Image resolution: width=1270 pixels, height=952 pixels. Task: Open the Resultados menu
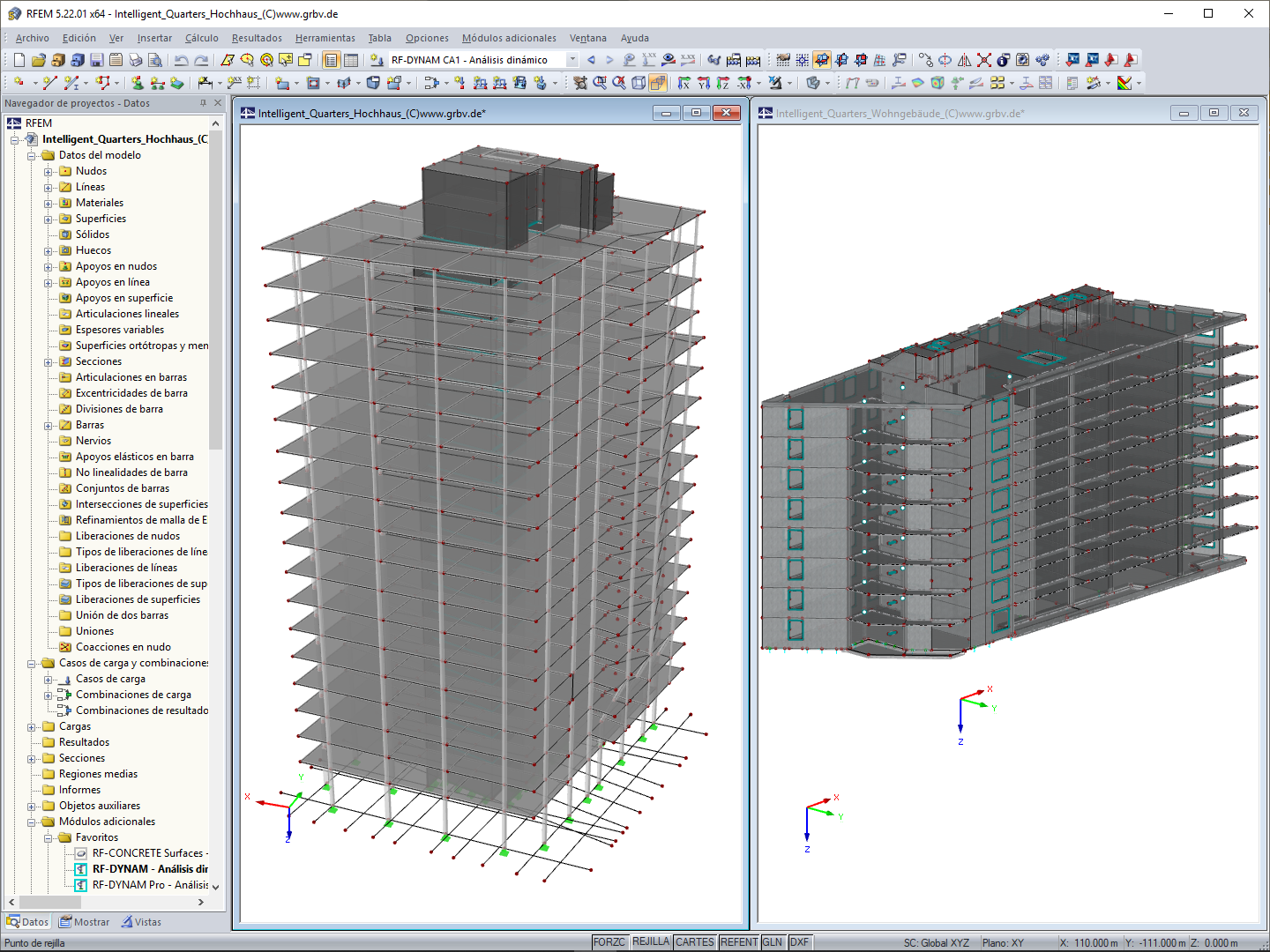point(257,38)
